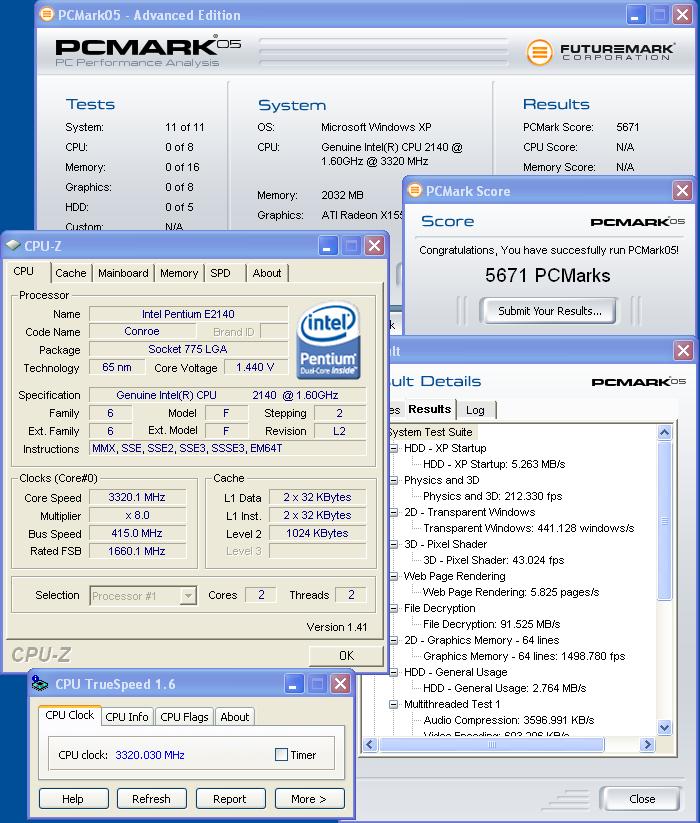Open the Memory tab in CPU-Z
The image size is (700, 823).
pos(179,273)
